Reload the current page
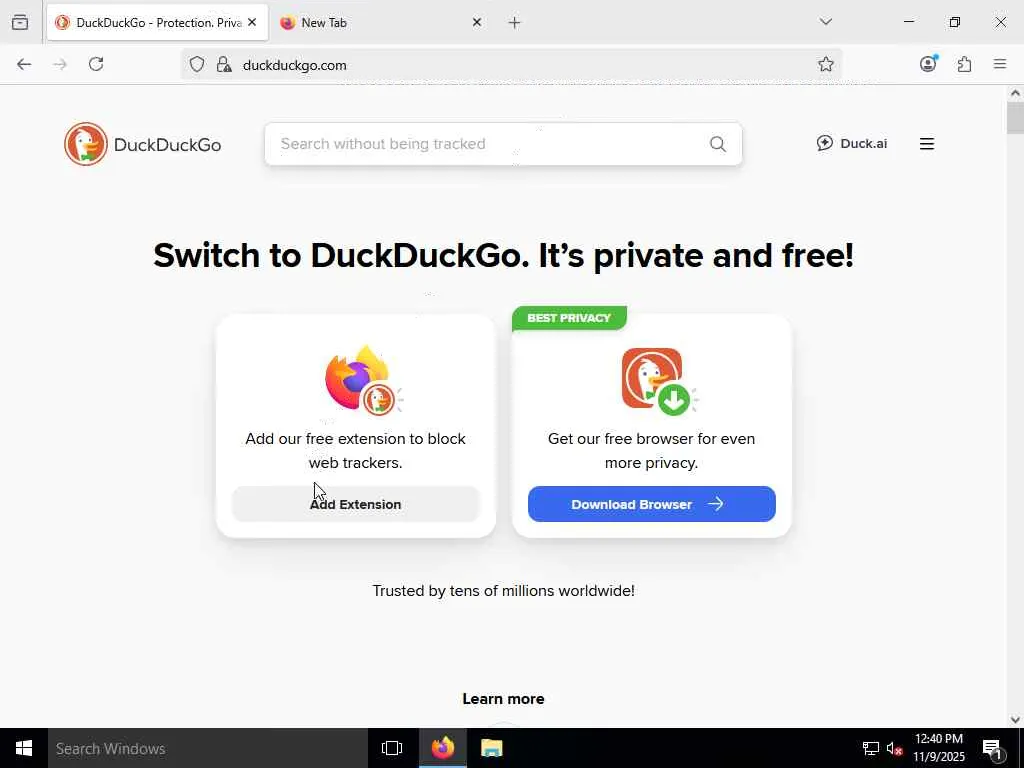This screenshot has height=768, width=1024. (96, 65)
